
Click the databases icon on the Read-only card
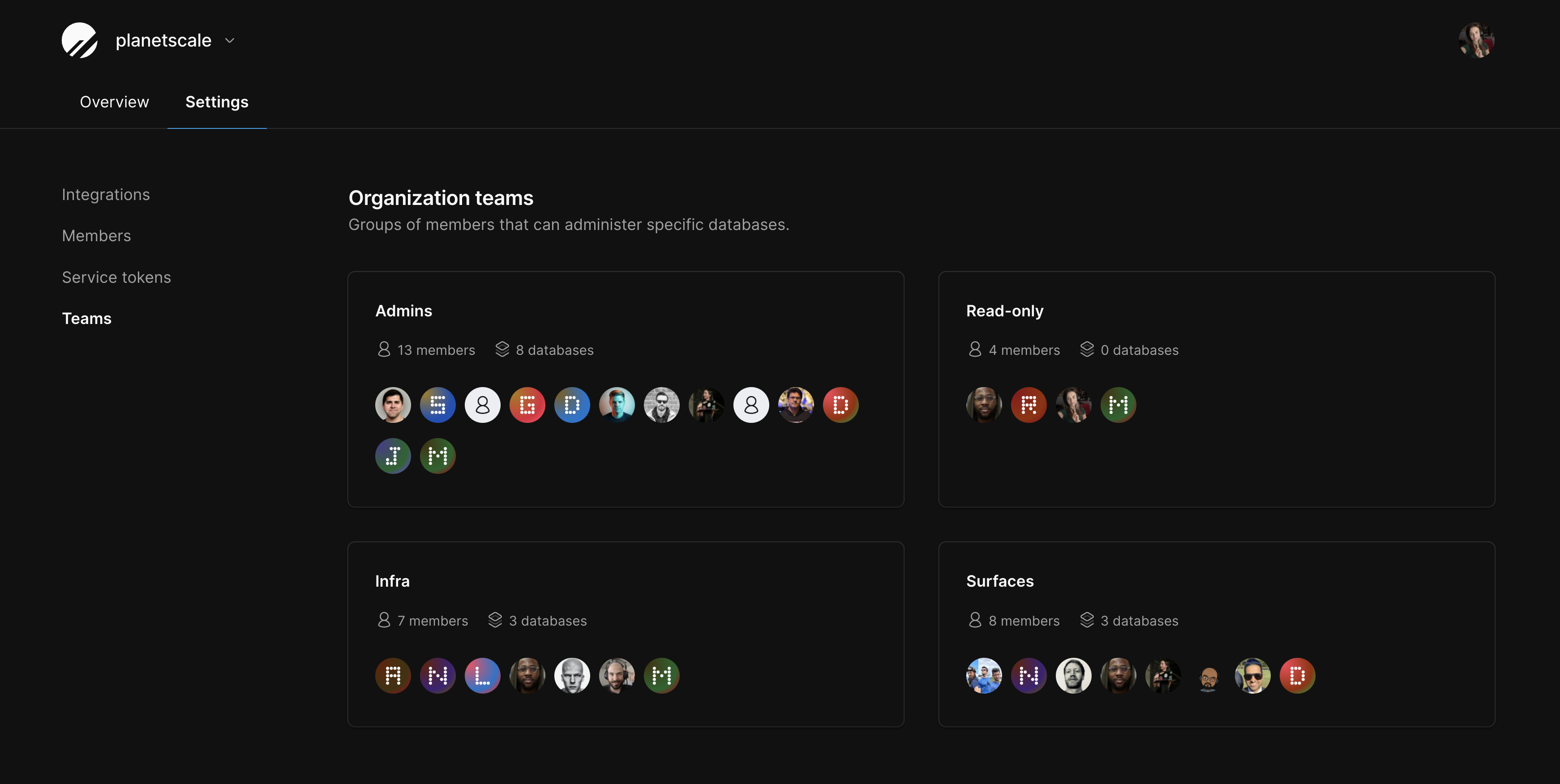[x=1087, y=349]
